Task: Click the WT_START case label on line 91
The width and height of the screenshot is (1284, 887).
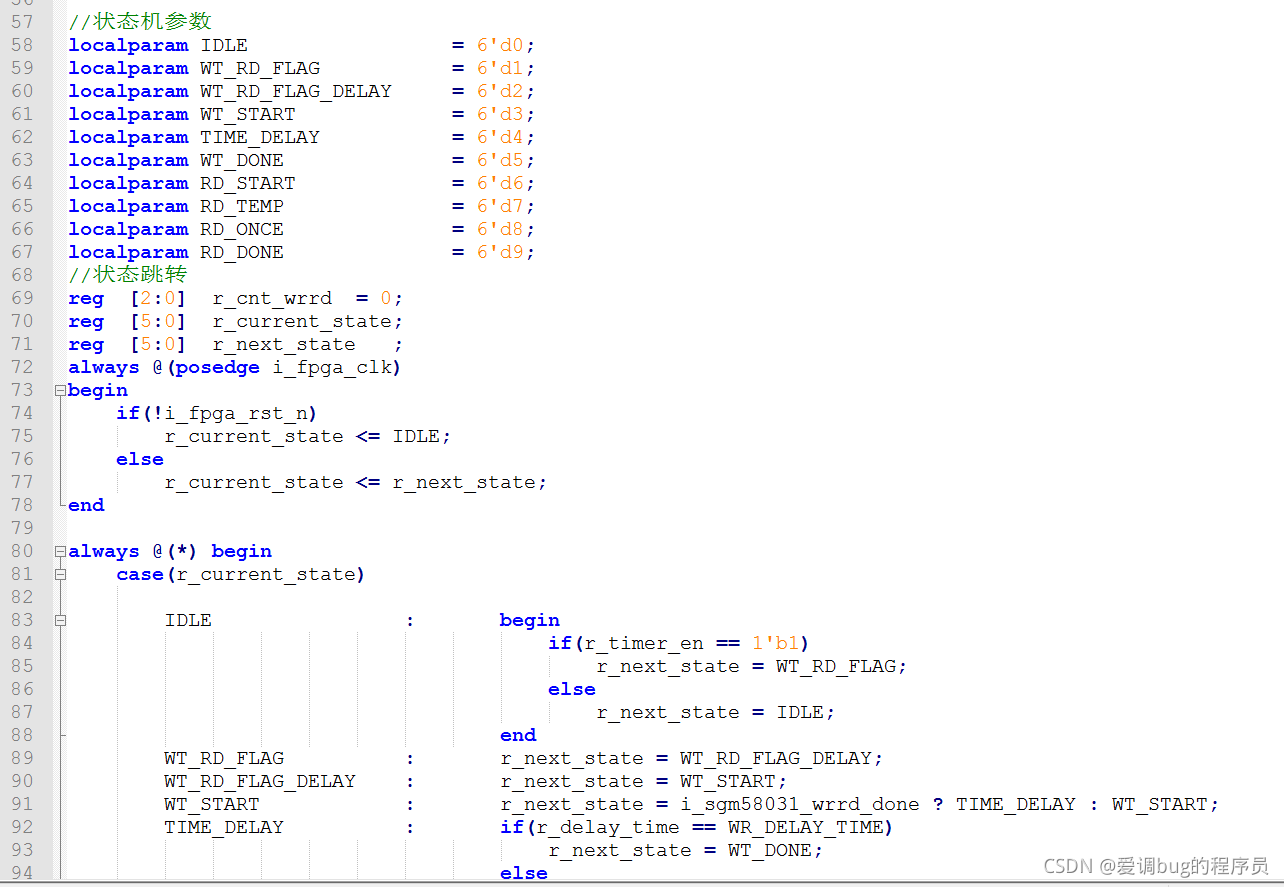Action: pyautogui.click(x=212, y=804)
